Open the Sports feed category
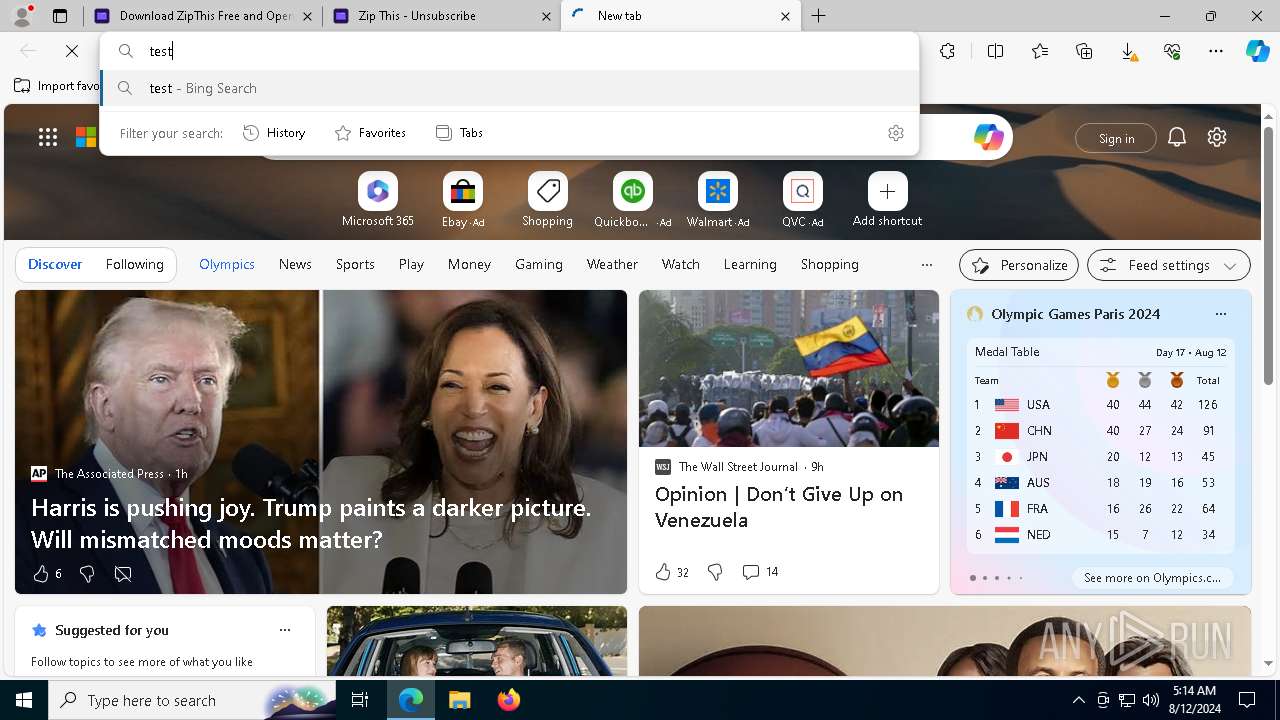This screenshot has height=720, width=1280. point(355,264)
